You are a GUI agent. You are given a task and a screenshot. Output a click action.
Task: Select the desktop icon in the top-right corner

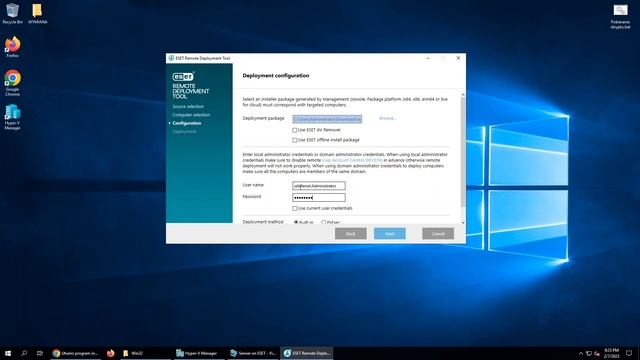pyautogui.click(x=620, y=16)
